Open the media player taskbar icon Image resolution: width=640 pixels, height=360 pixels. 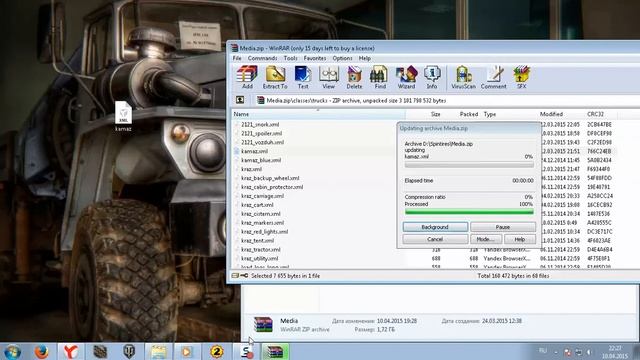[x=187, y=351]
